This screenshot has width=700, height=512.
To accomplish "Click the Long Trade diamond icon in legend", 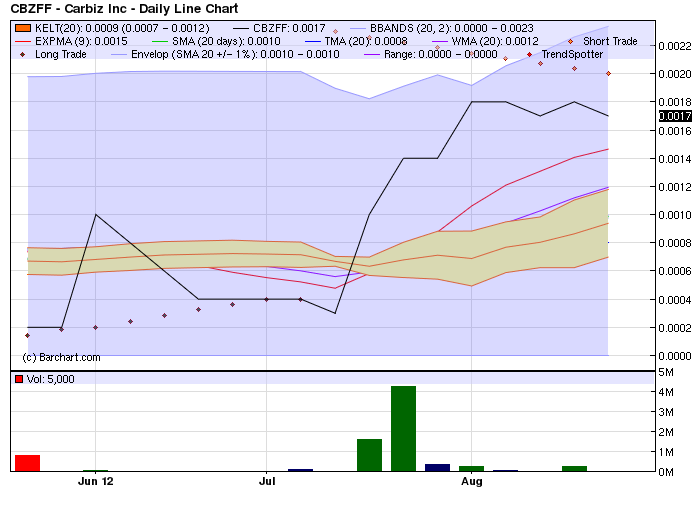I will 23,54.
